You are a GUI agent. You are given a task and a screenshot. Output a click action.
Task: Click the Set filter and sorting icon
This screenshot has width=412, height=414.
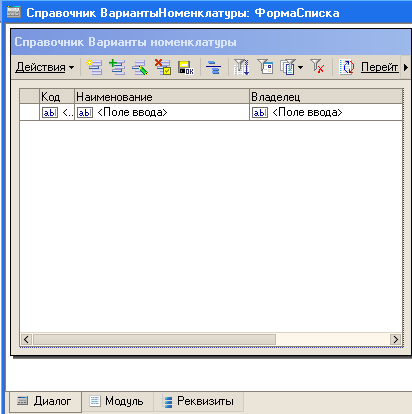click(x=242, y=67)
